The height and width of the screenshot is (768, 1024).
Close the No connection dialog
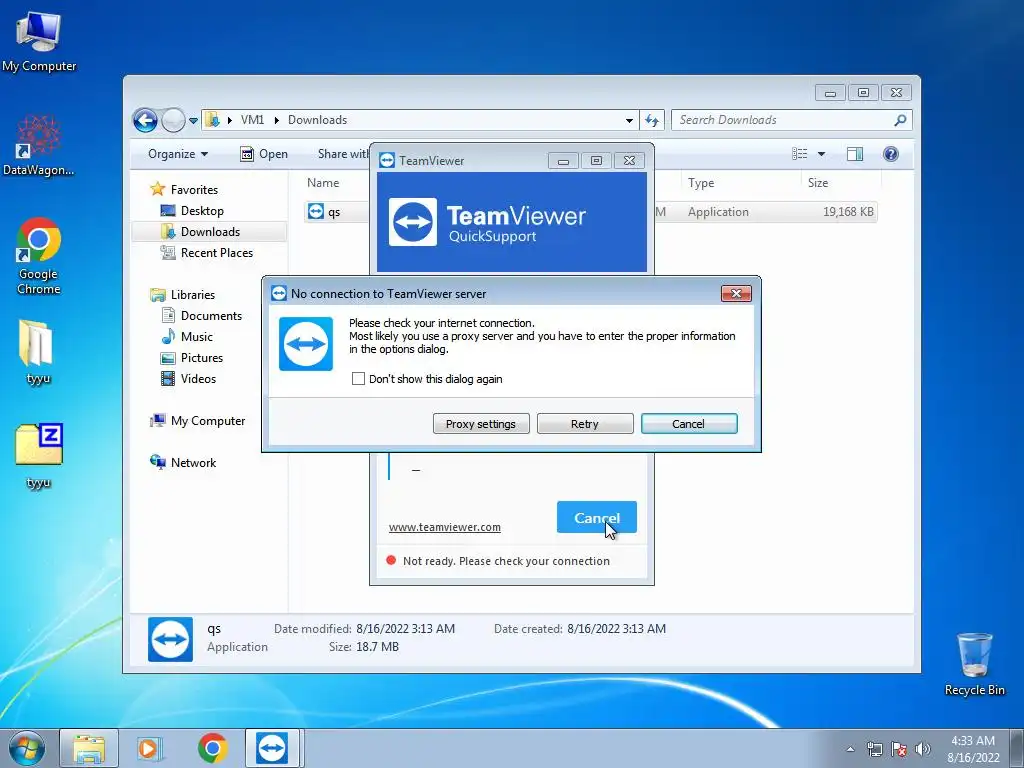[736, 294]
